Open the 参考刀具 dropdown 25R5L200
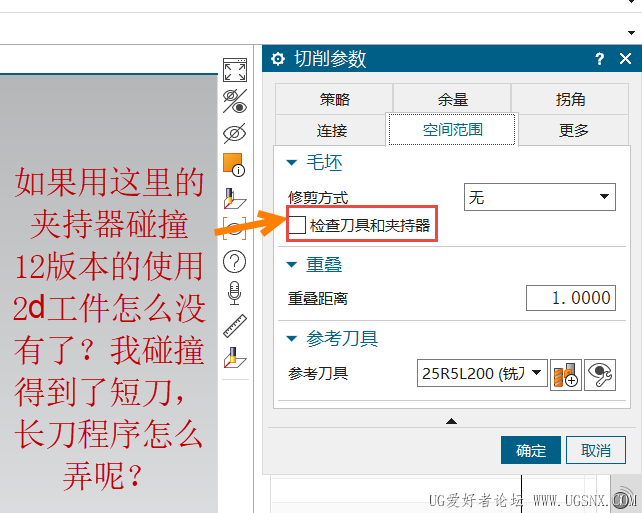The height and width of the screenshot is (513, 642). click(x=482, y=373)
